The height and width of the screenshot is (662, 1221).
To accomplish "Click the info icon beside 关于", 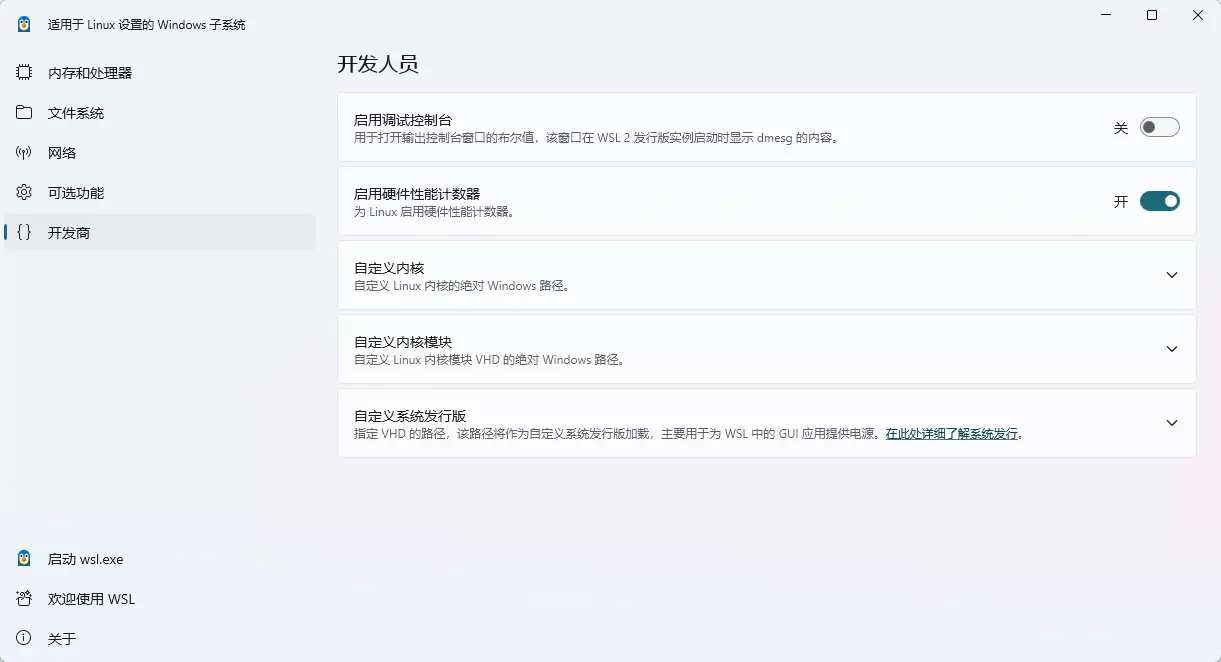I will click(x=24, y=638).
